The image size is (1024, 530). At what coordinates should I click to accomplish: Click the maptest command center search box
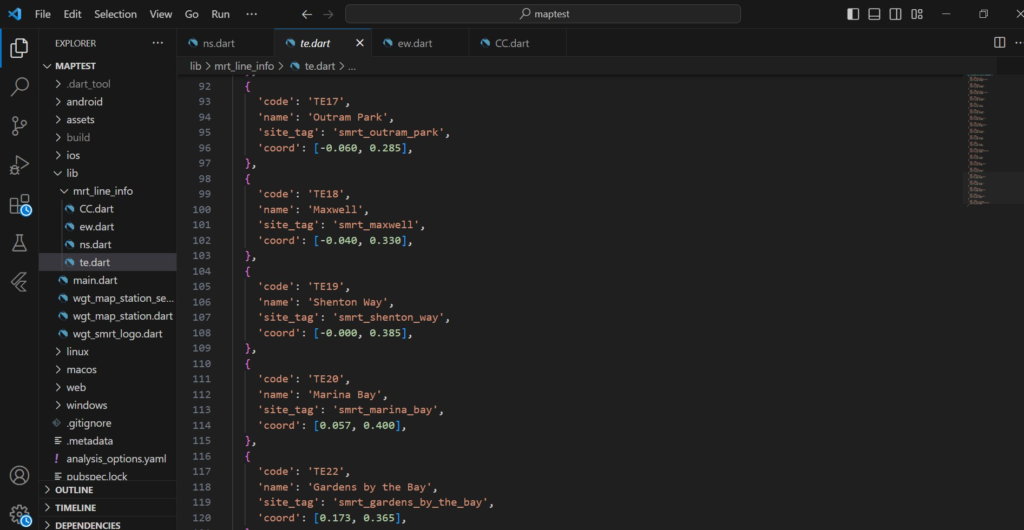click(543, 14)
